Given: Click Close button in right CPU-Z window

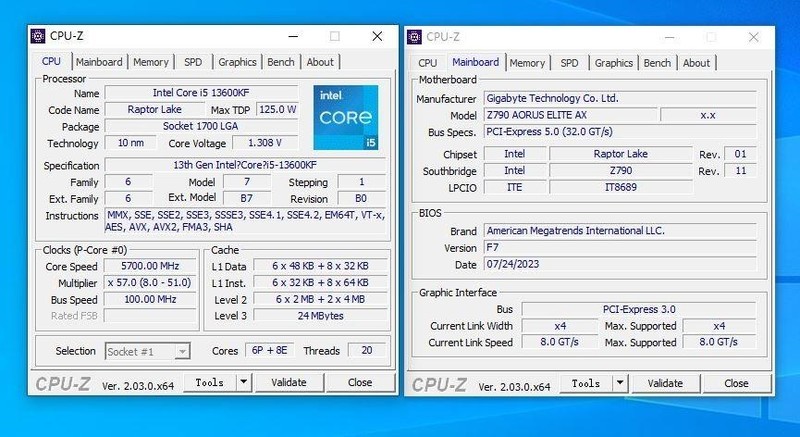Looking at the screenshot, I should point(736,383).
